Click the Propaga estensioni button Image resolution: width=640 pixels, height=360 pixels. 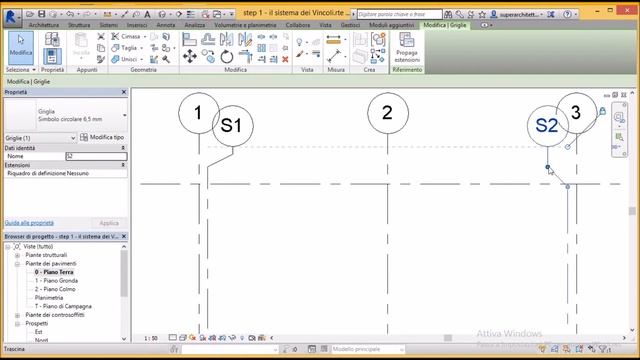407,48
